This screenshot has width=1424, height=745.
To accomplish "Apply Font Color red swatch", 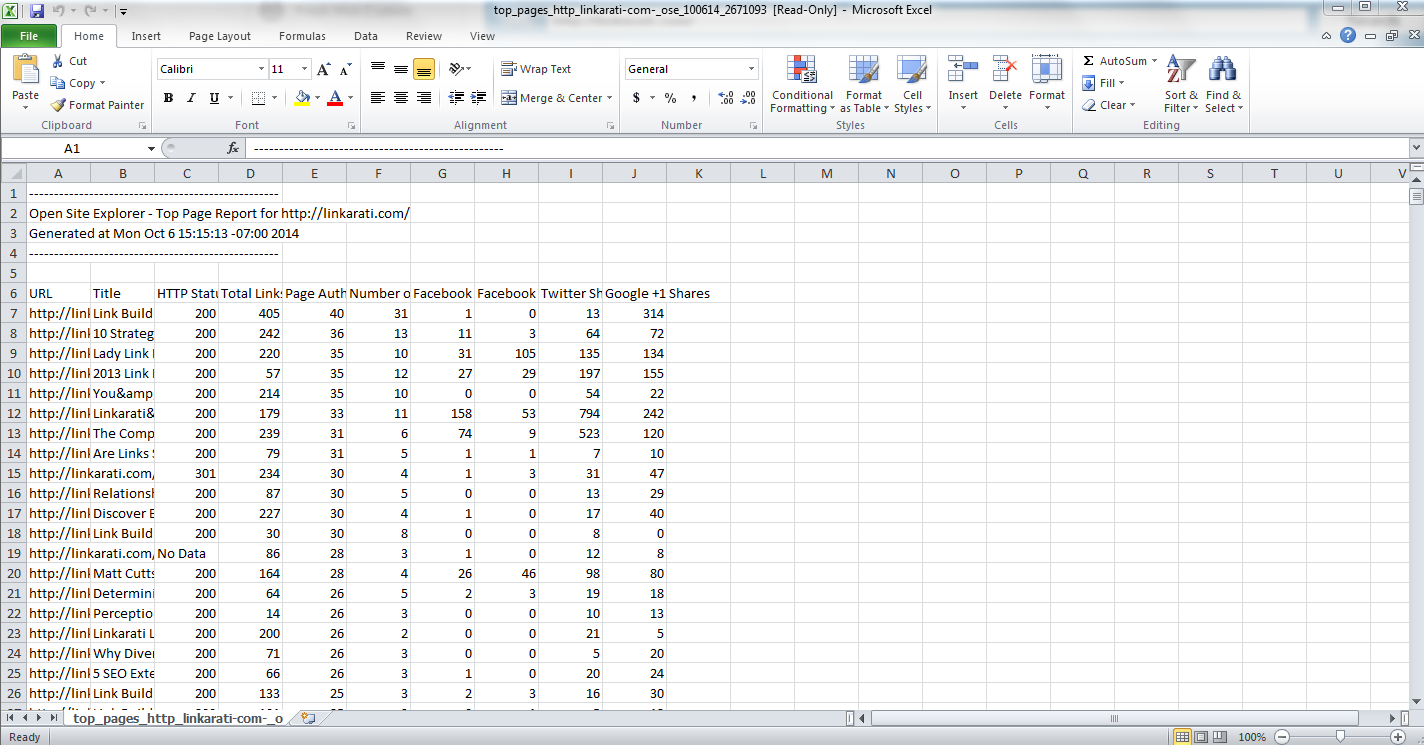I will click(x=334, y=98).
